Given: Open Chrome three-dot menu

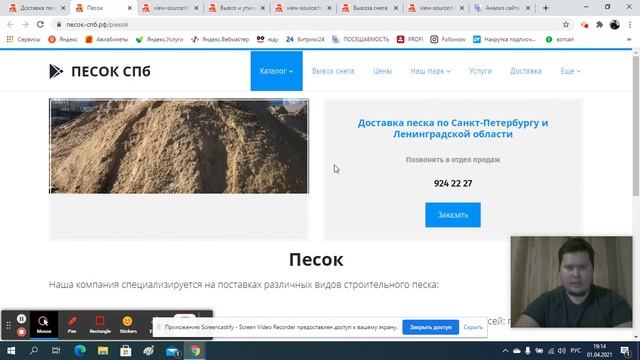Looking at the screenshot, I should [x=629, y=24].
